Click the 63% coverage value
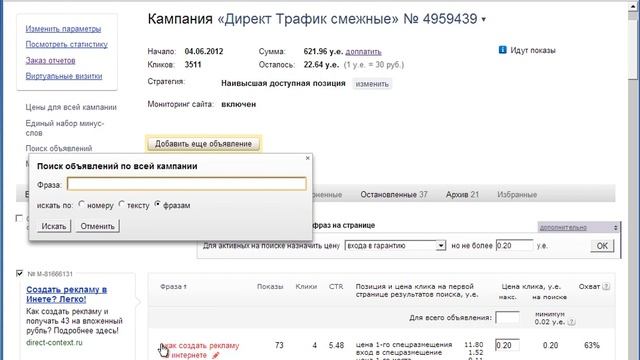This screenshot has height=360, width=640. (x=591, y=345)
